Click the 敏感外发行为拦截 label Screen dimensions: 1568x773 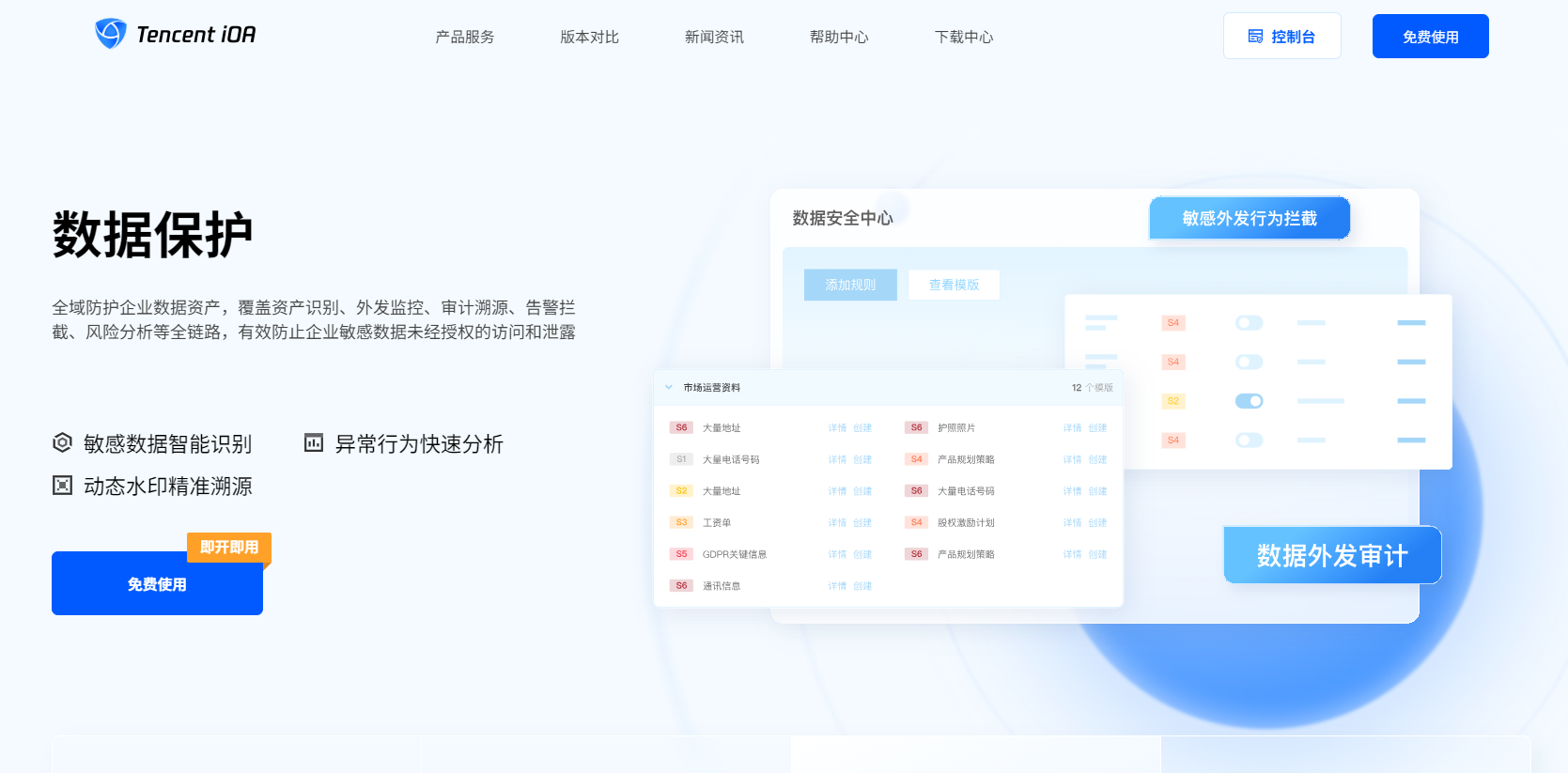tap(1250, 218)
